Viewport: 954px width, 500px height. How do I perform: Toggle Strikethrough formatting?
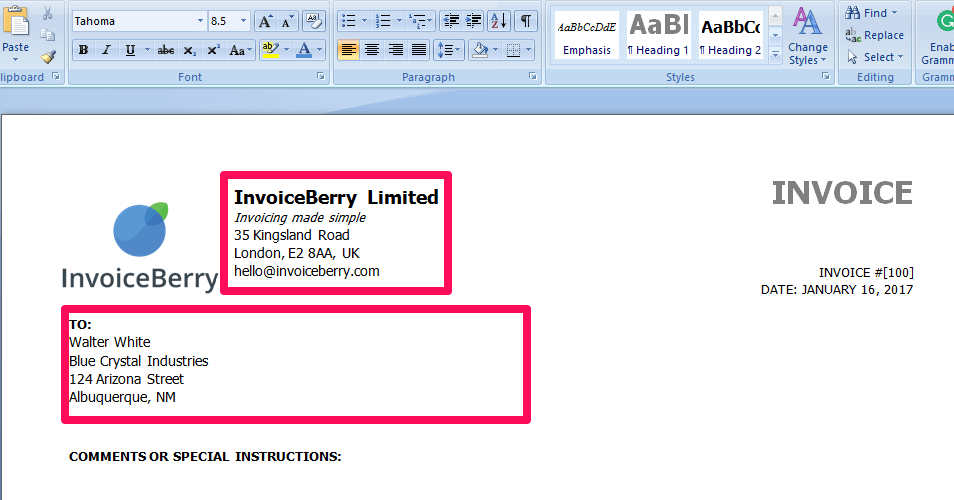tap(165, 50)
